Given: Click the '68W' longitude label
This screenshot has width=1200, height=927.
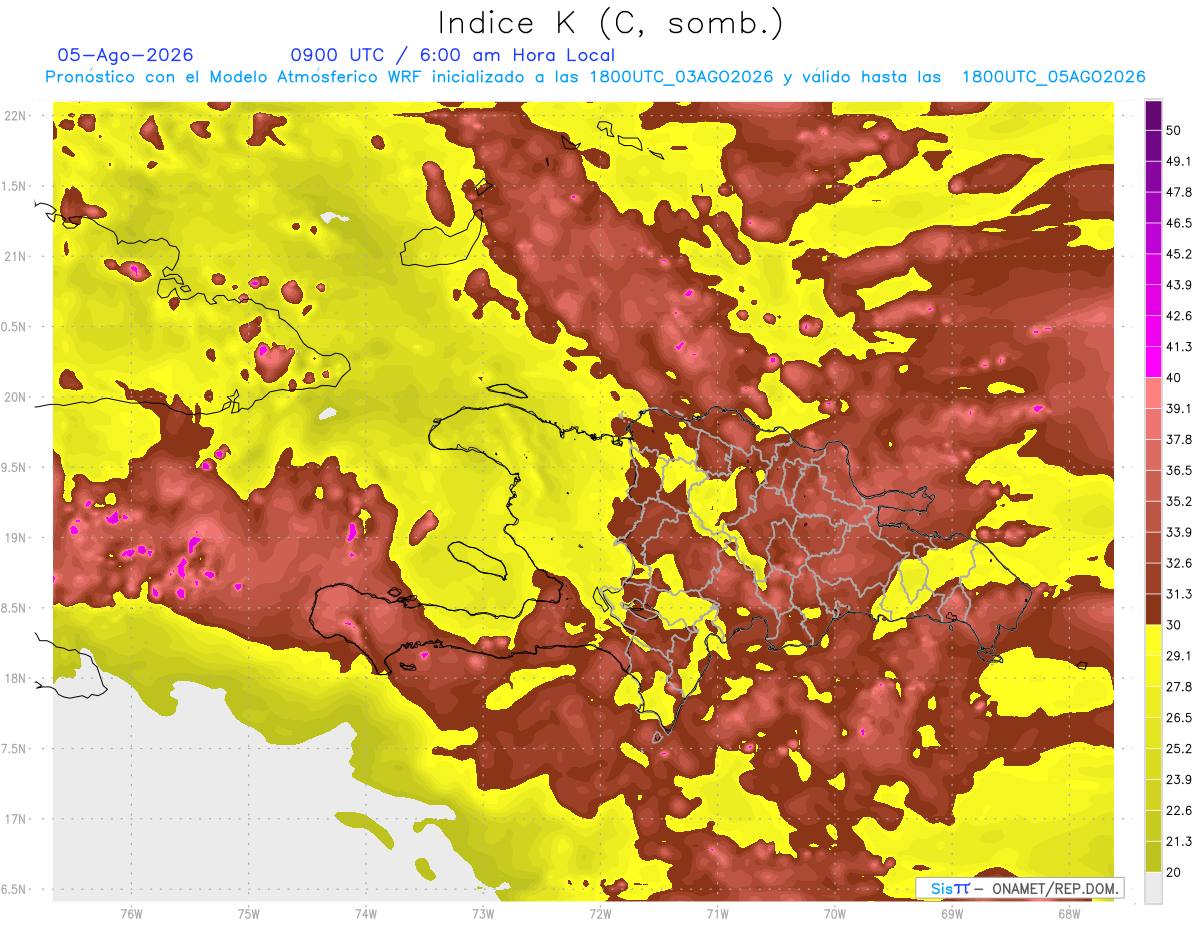Looking at the screenshot, I should [x=1069, y=914].
